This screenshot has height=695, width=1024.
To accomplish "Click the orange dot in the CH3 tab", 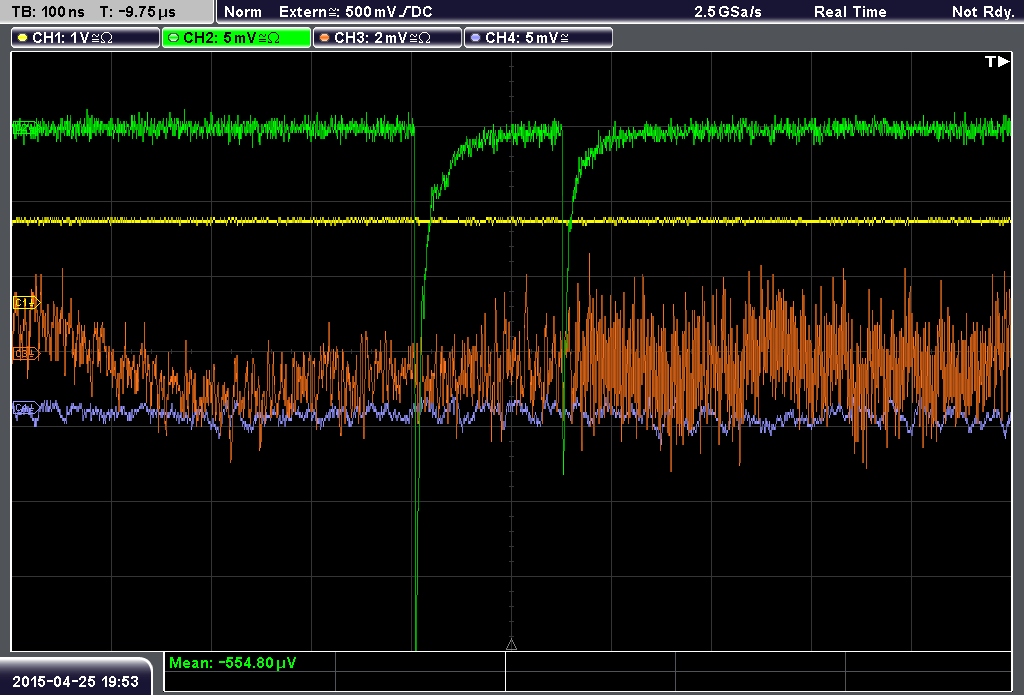I will (x=325, y=38).
